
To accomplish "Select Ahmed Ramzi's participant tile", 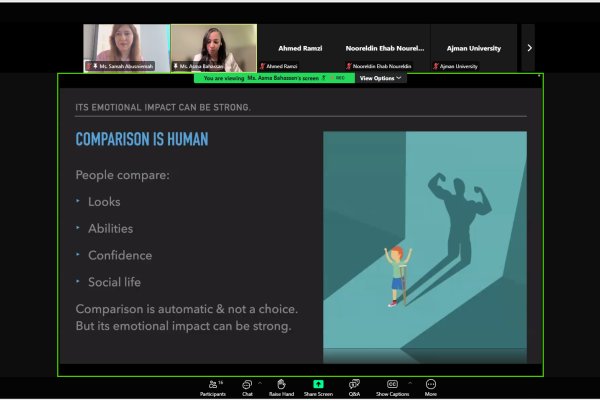I will click(x=300, y=47).
